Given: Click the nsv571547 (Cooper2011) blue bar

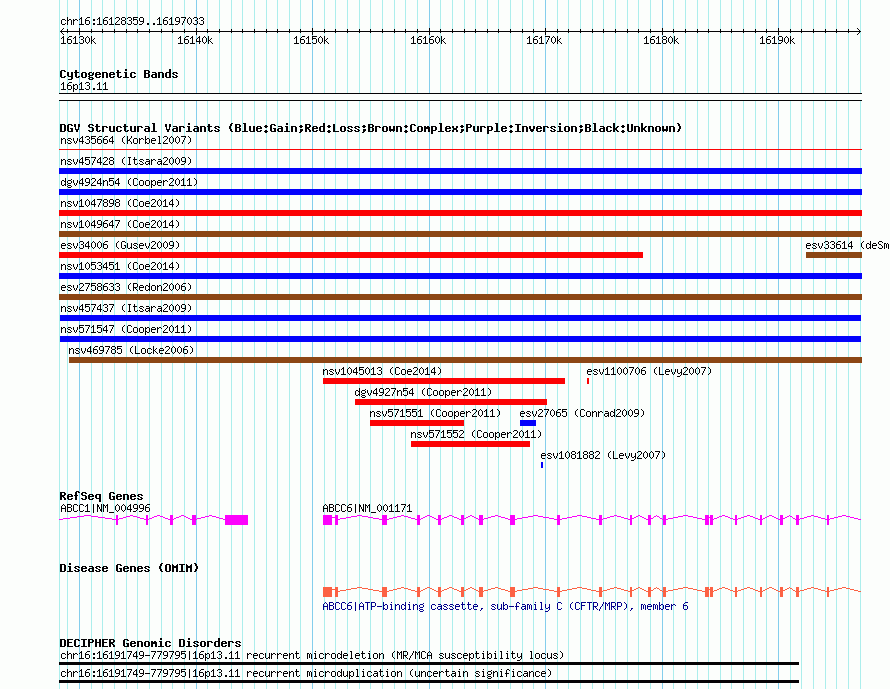Looking at the screenshot, I should click(x=460, y=339).
